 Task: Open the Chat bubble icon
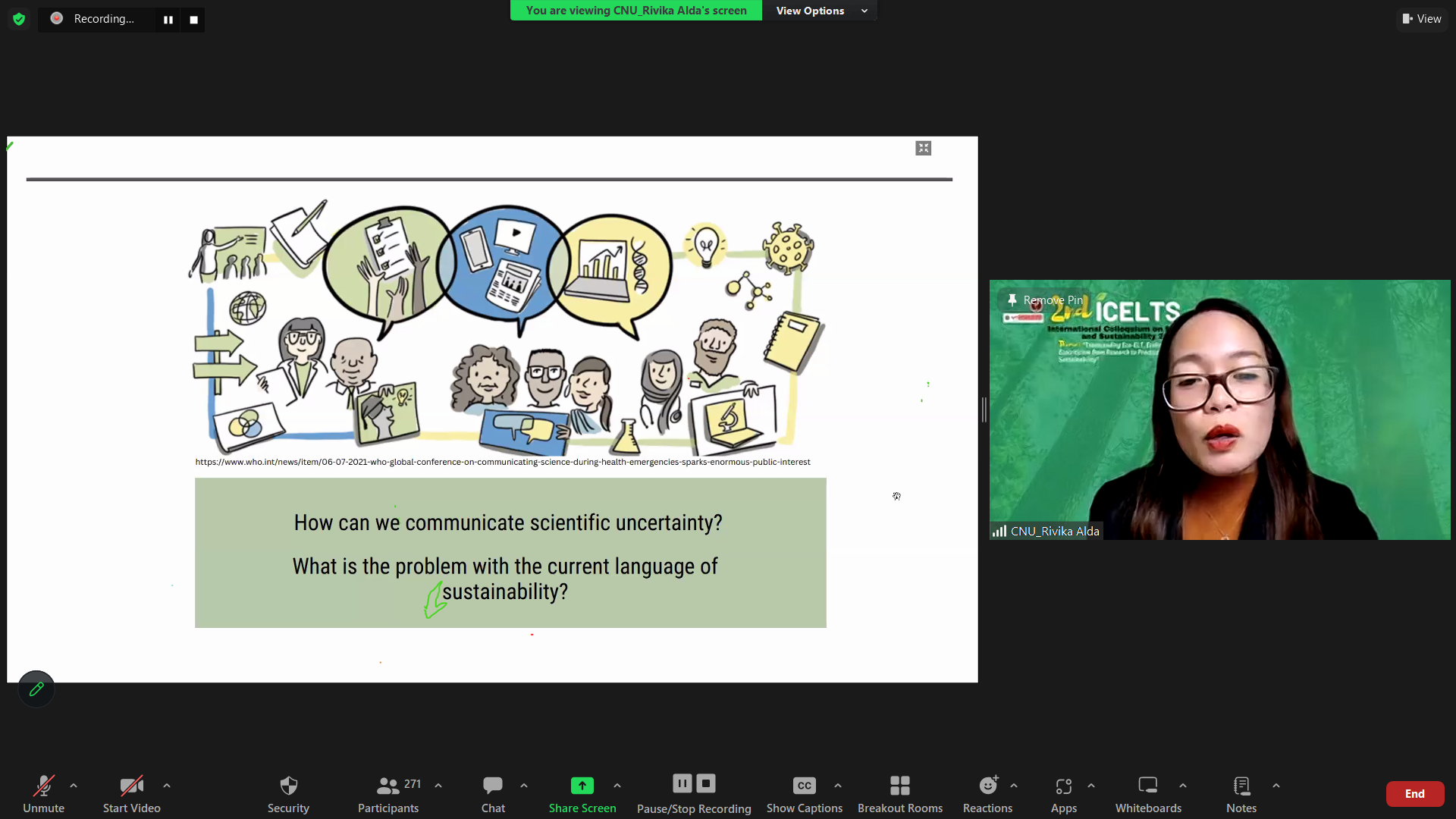pos(493,785)
